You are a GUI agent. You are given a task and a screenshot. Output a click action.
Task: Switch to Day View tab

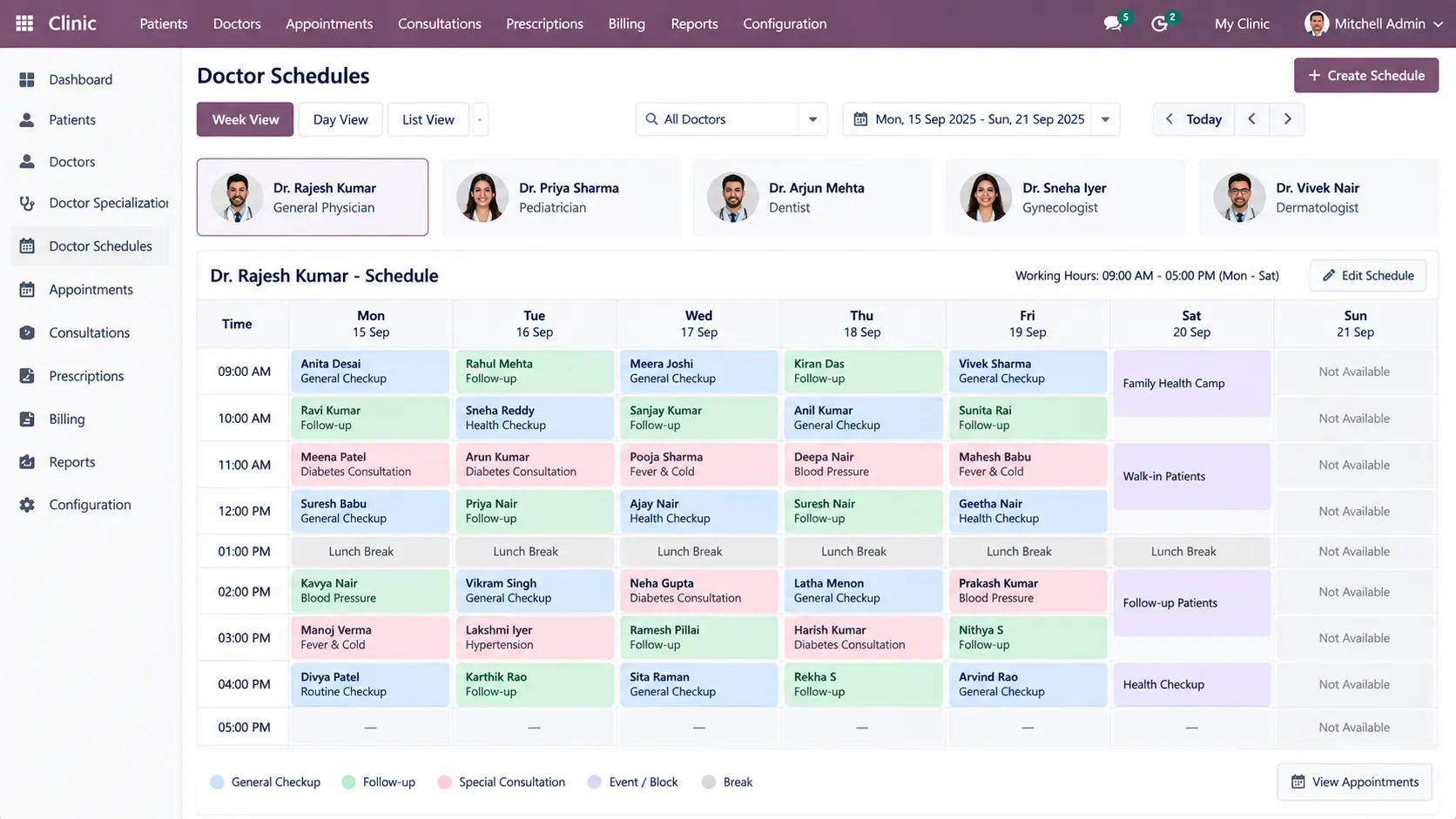pyautogui.click(x=340, y=119)
